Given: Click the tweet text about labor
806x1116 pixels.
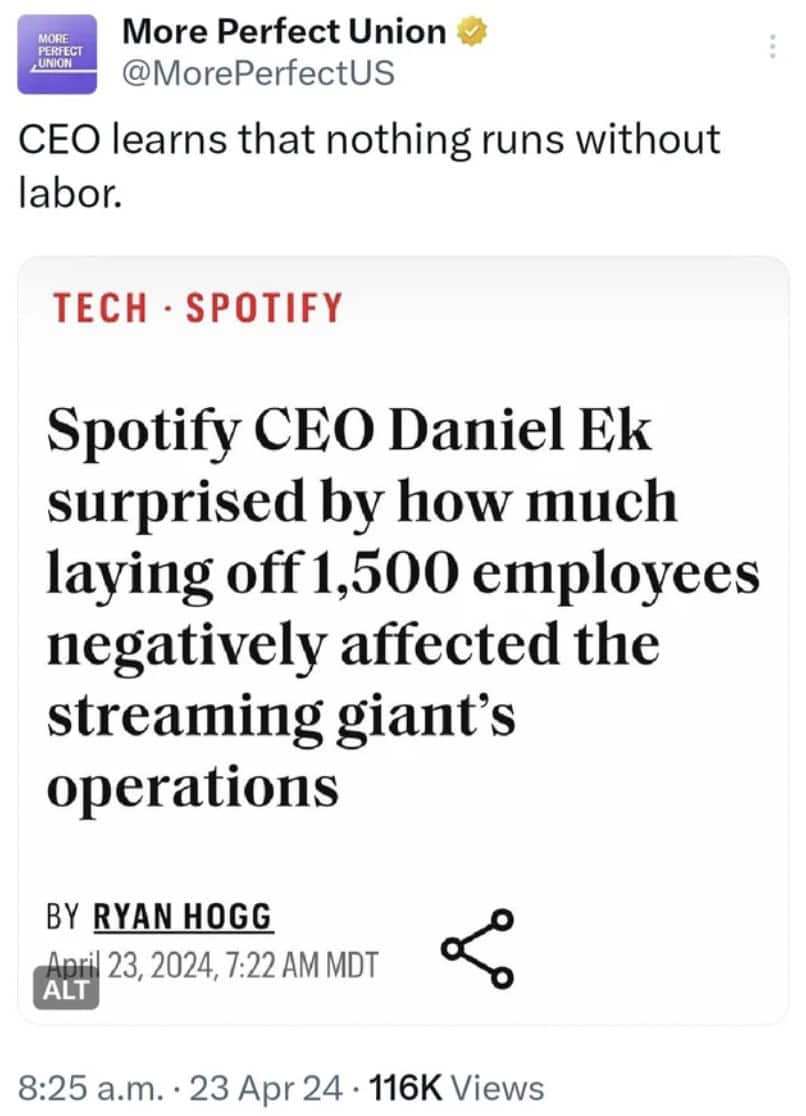Looking at the screenshot, I should 370,161.
